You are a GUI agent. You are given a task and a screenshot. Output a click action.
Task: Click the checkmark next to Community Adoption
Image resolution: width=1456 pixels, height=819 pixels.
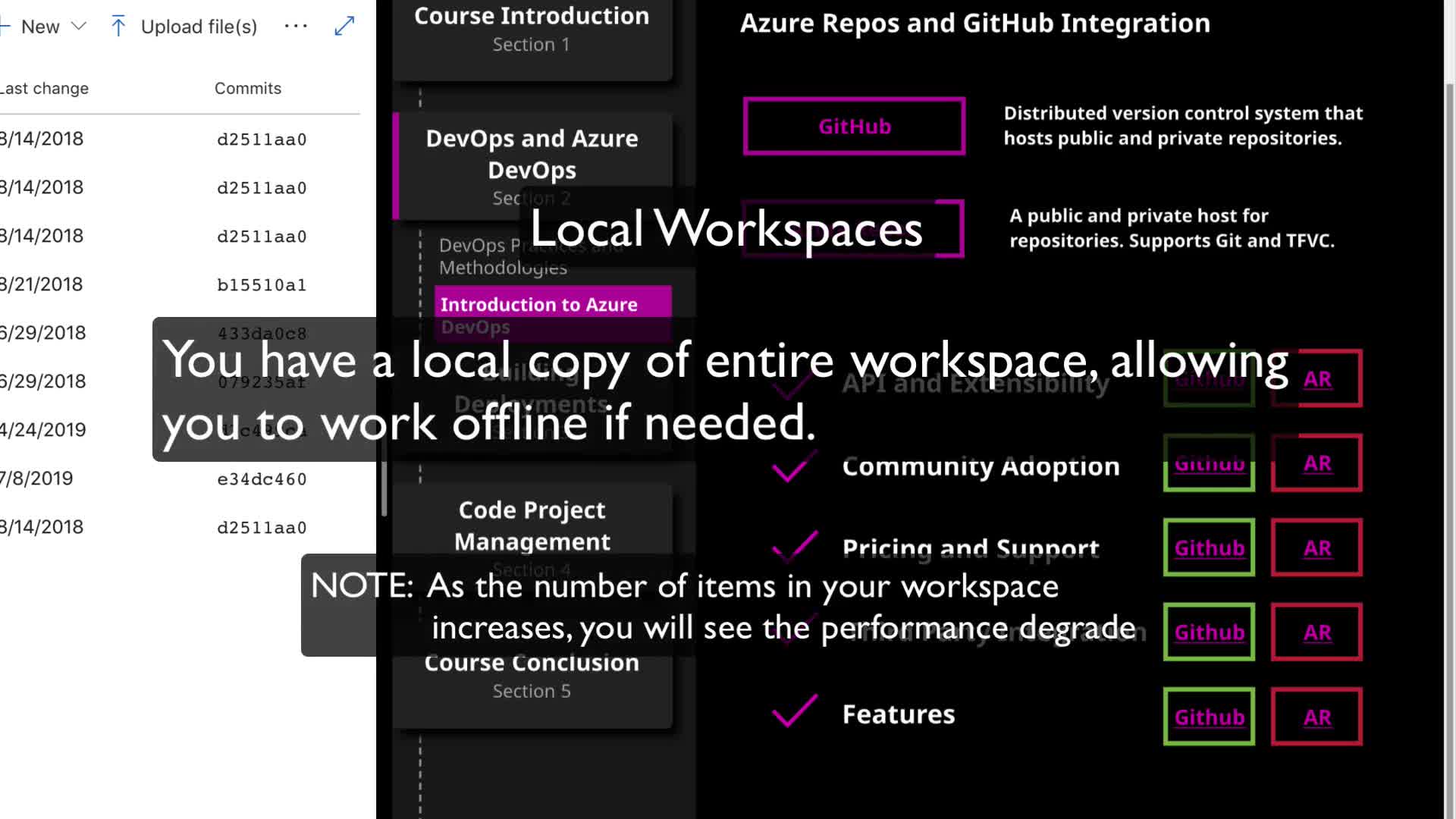[792, 467]
